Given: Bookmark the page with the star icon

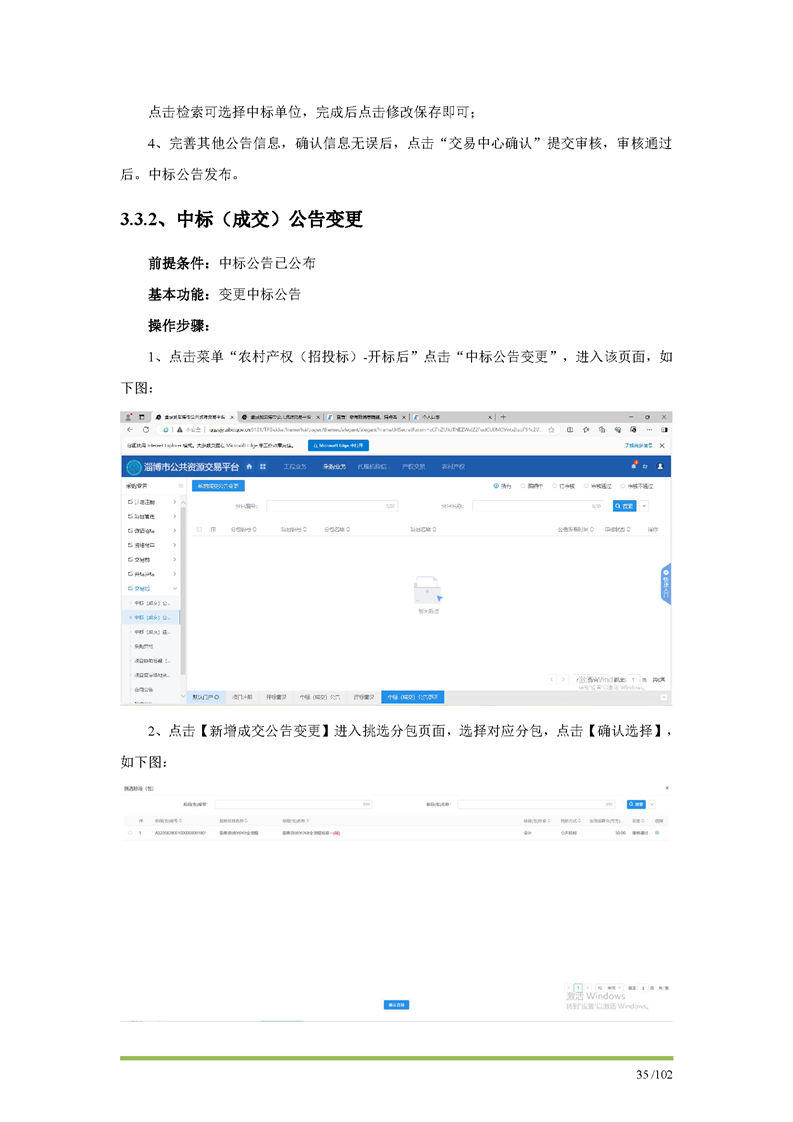Looking at the screenshot, I should point(552,430).
